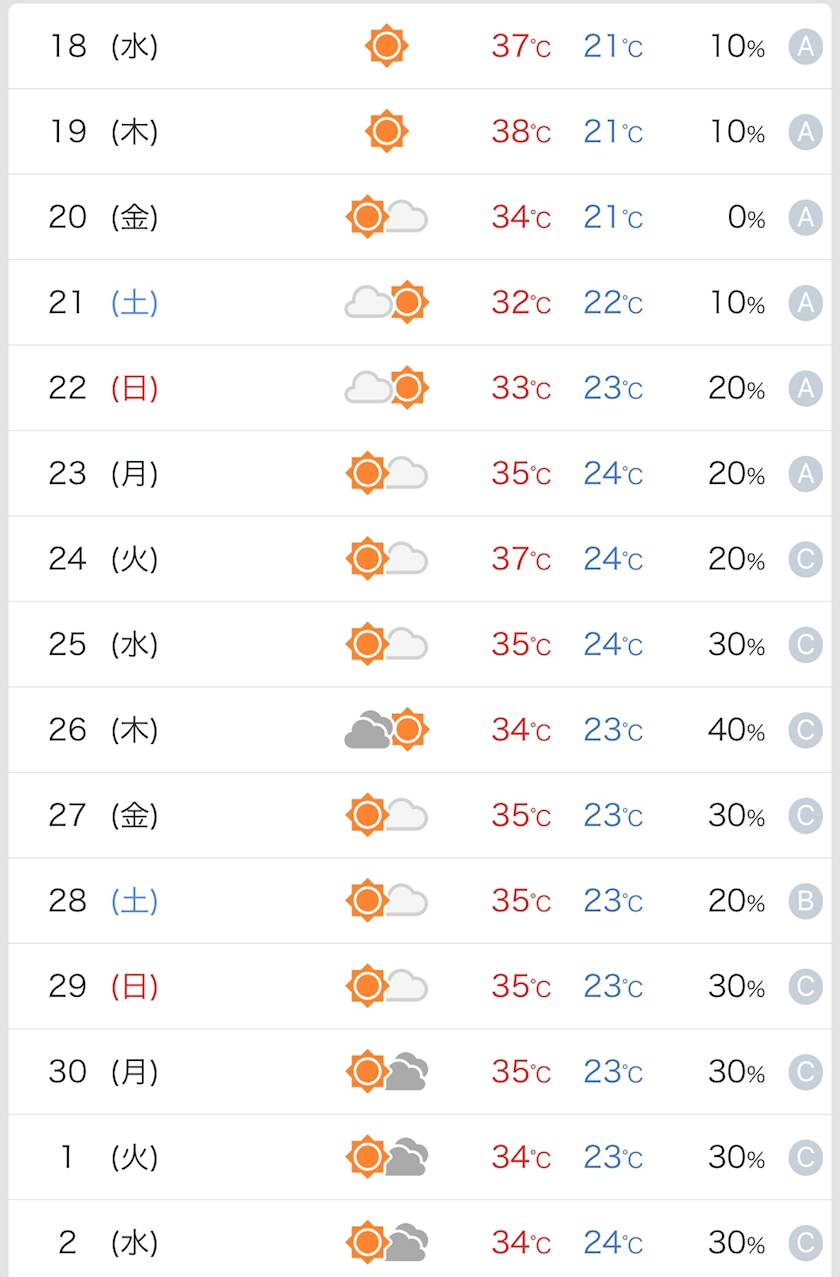Open the forecast for the 25th (水)

420,644
